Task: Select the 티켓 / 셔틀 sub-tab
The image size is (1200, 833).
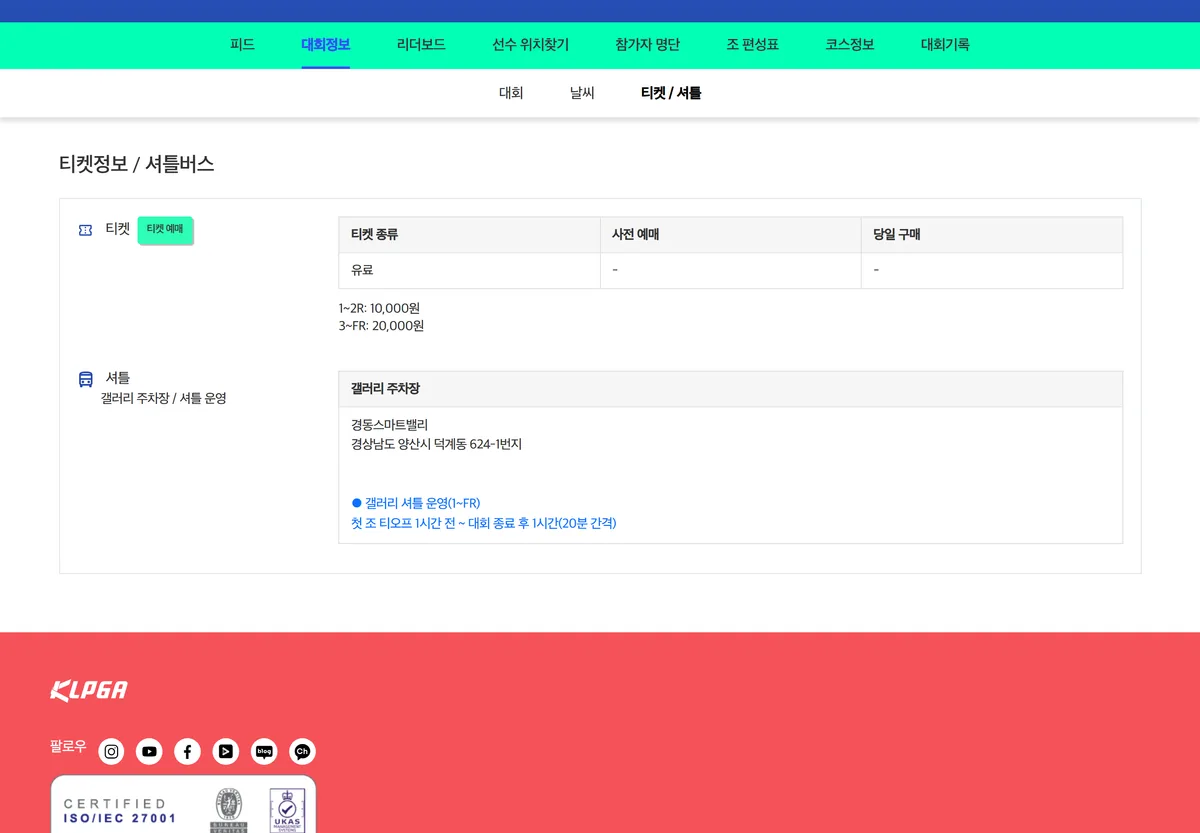Action: click(x=671, y=93)
